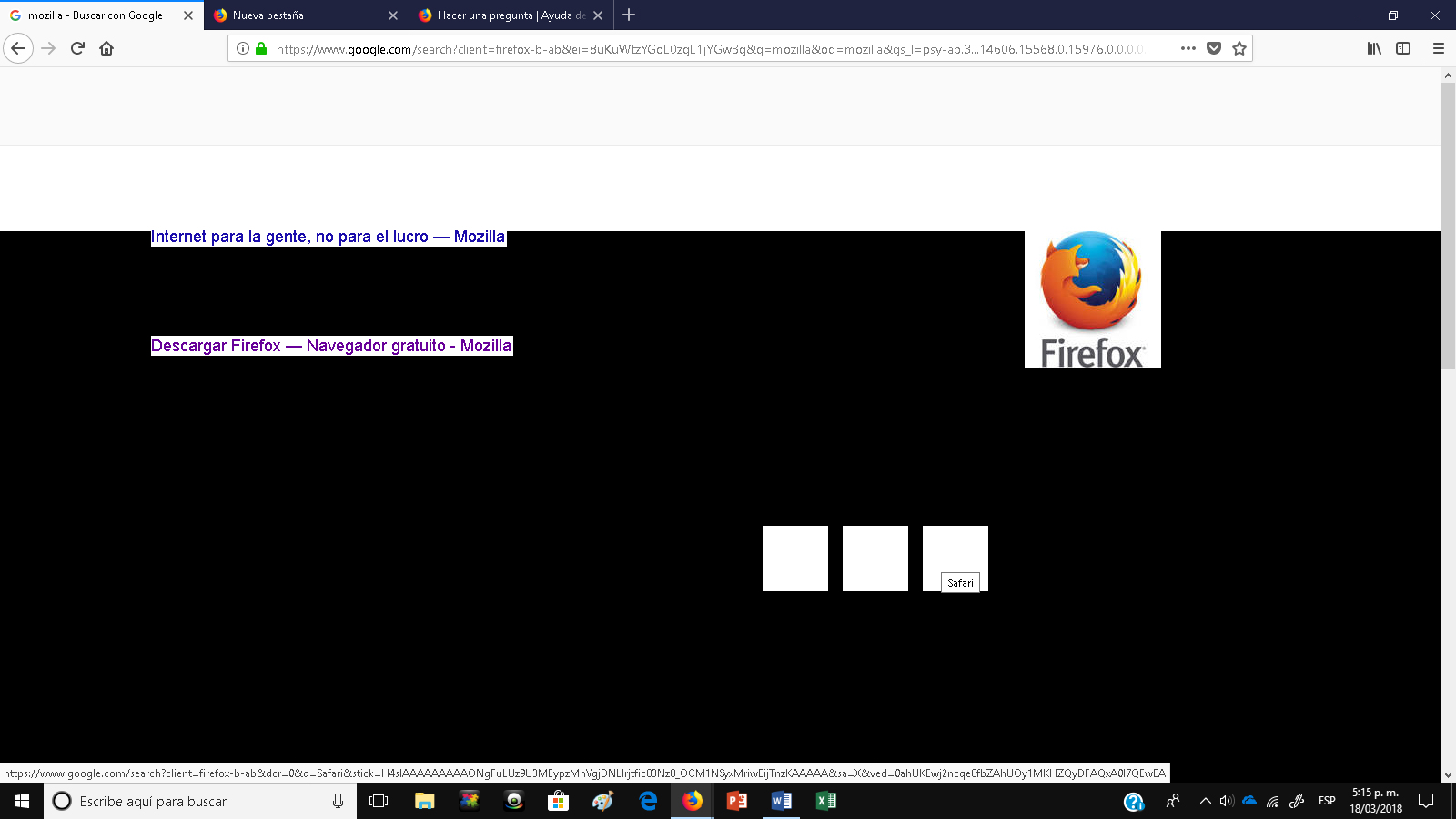Click the back navigation arrow
The image size is (1456, 819).
[17, 49]
